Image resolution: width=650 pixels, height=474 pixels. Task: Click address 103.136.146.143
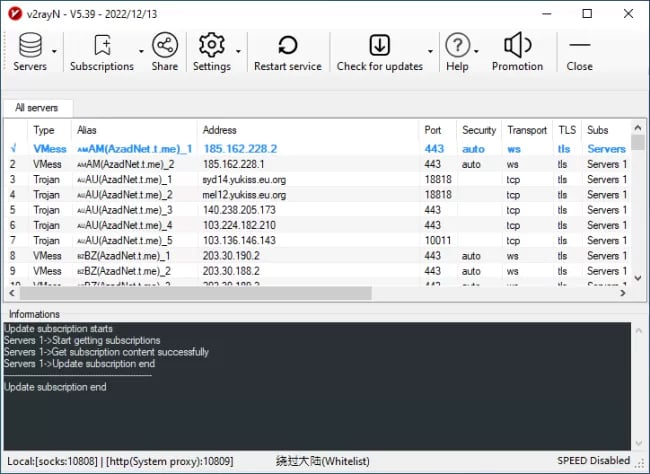[x=239, y=241]
